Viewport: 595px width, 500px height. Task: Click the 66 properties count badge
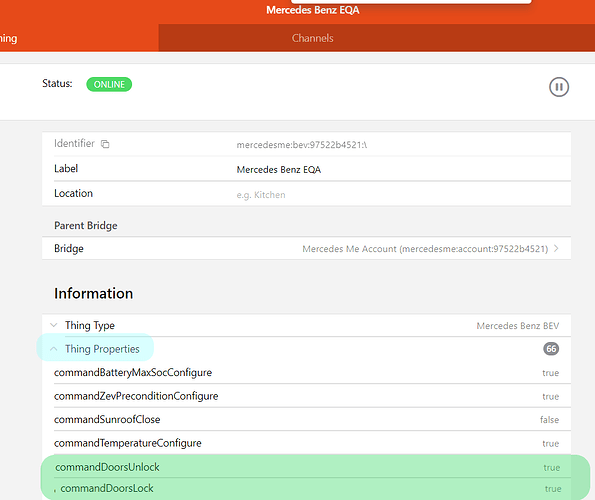tap(551, 349)
